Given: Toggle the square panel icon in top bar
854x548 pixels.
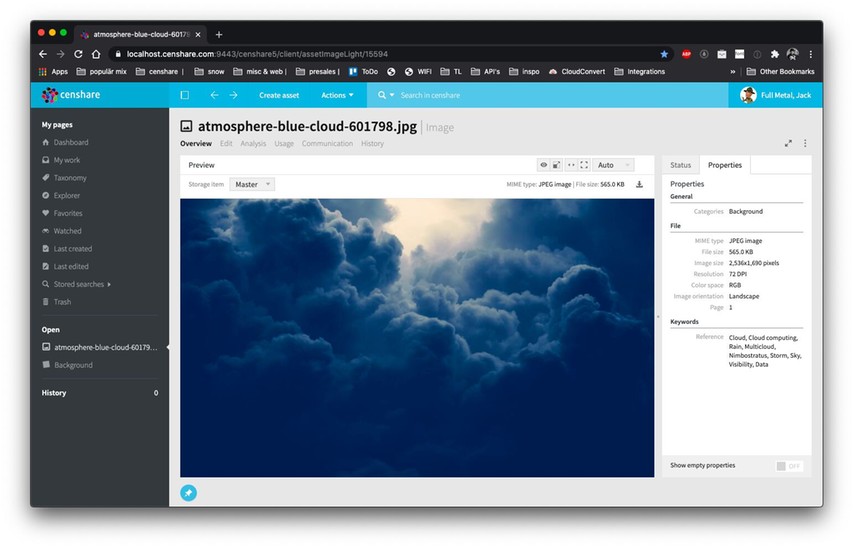Looking at the screenshot, I should [184, 95].
